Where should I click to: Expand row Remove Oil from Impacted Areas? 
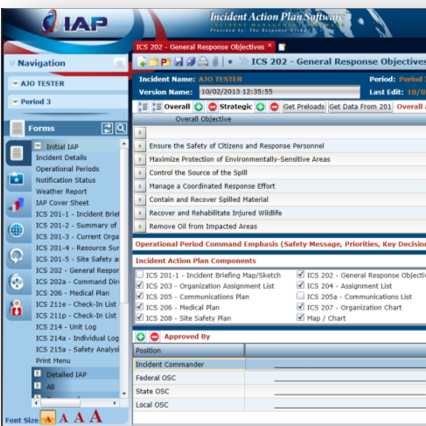coord(140,226)
